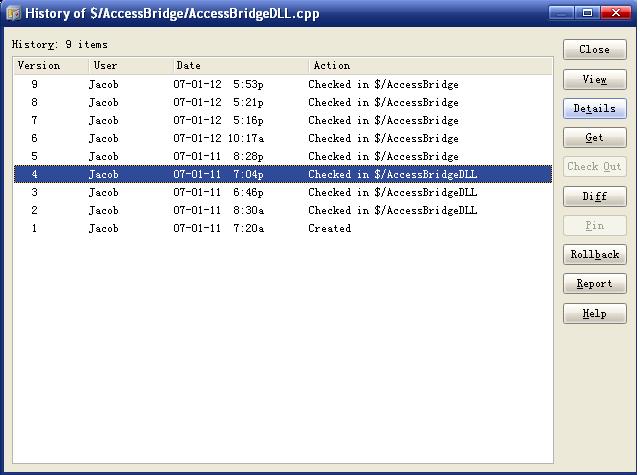Select highlighted version 4 row at 7:04p
Image resolution: width=640 pixels, height=475 pixels.
pos(283,174)
